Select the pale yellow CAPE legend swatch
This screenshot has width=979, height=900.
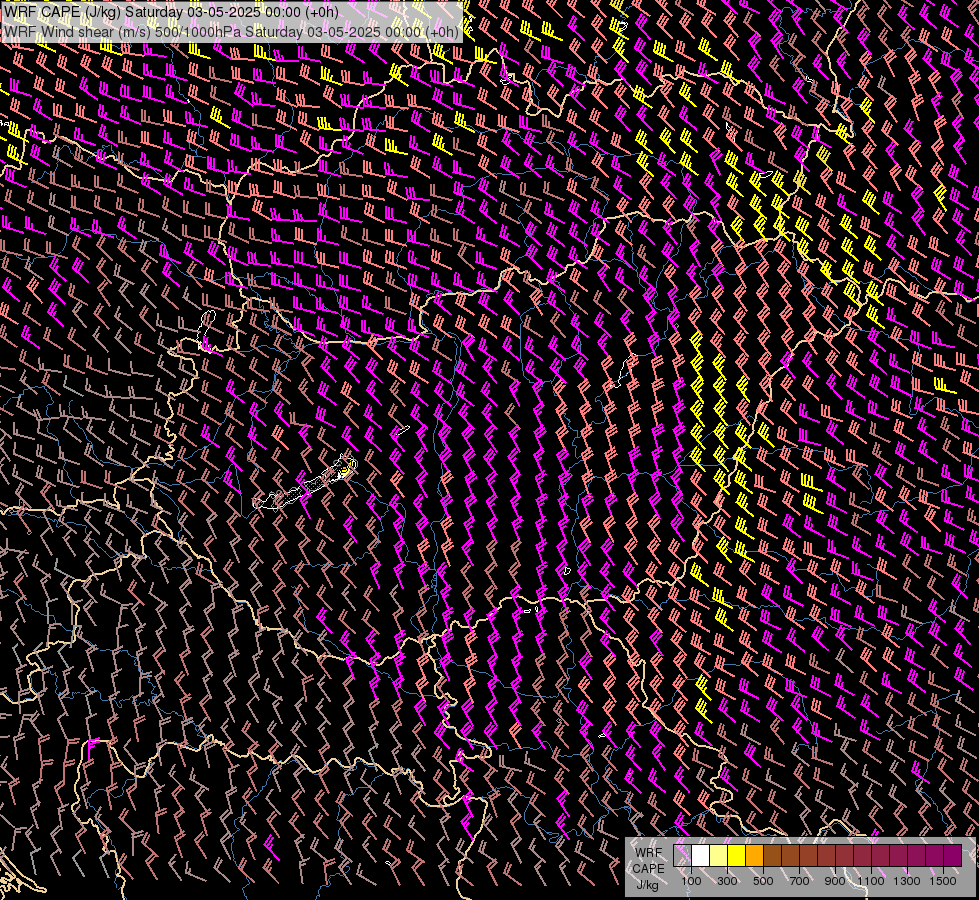[719, 856]
